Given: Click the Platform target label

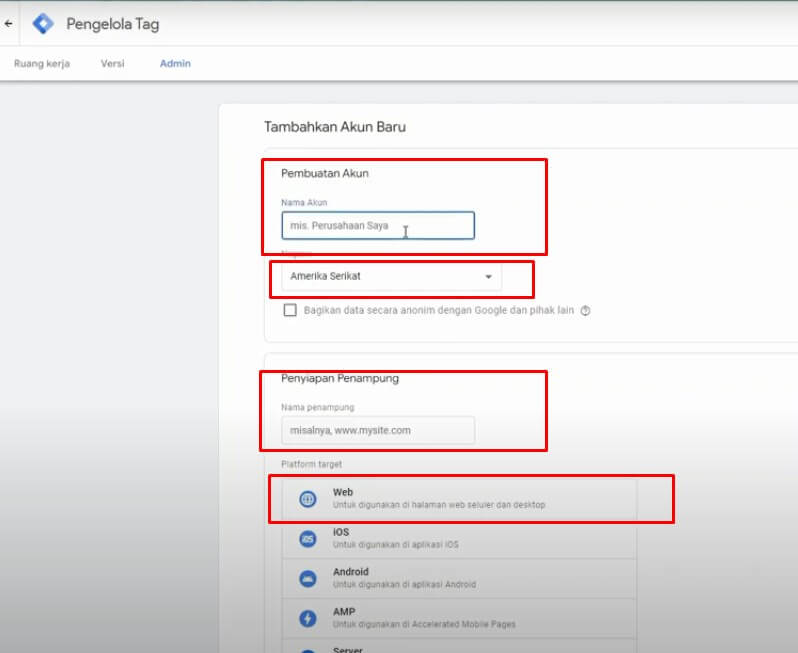Looking at the screenshot, I should (311, 464).
